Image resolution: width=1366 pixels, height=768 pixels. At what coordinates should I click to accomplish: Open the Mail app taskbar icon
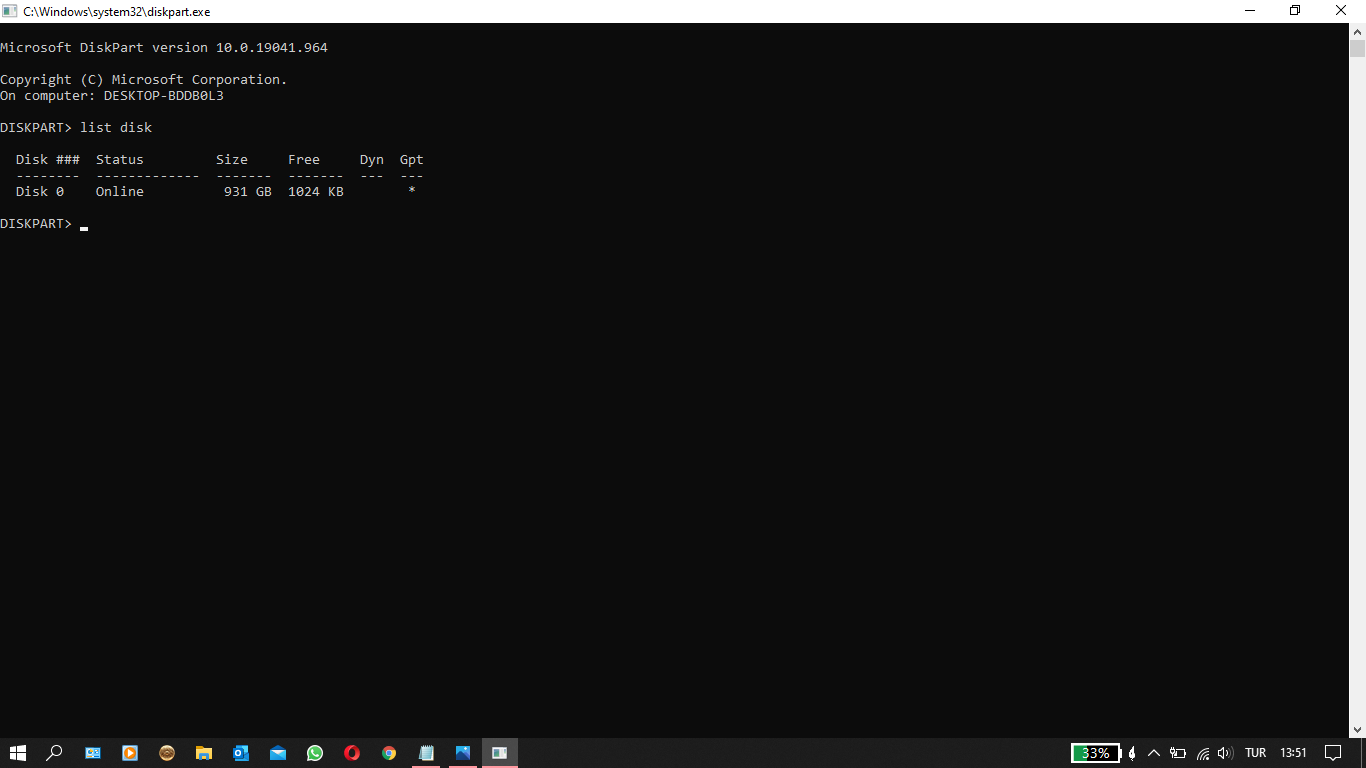278,753
